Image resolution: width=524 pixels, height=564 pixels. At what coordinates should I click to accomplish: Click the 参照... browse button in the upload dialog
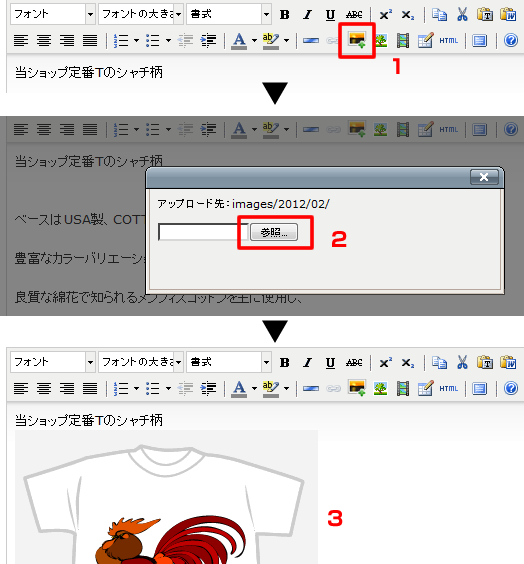click(274, 232)
